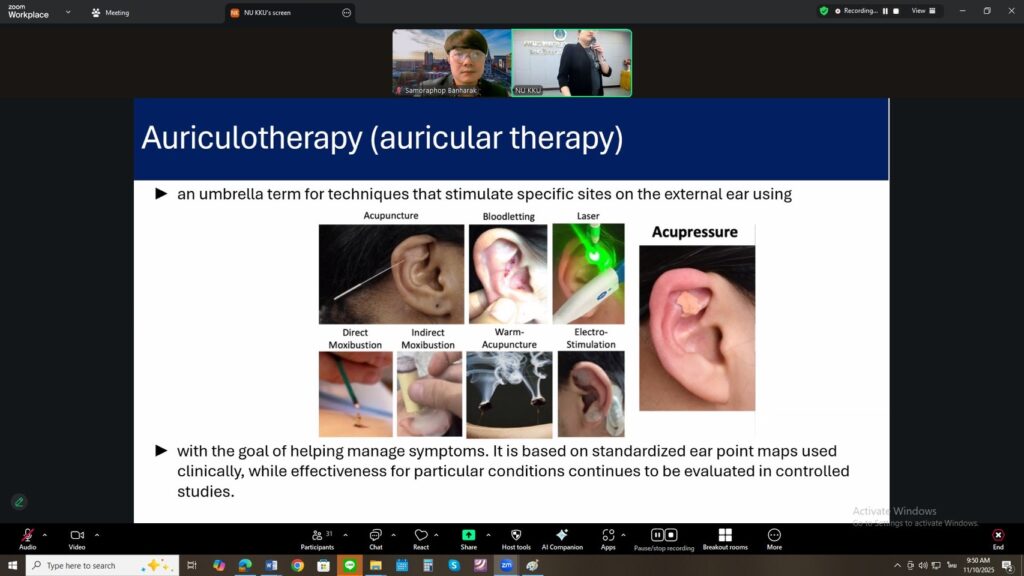Open the Apps menu
Screen dimensions: 1024x576
tap(608, 536)
